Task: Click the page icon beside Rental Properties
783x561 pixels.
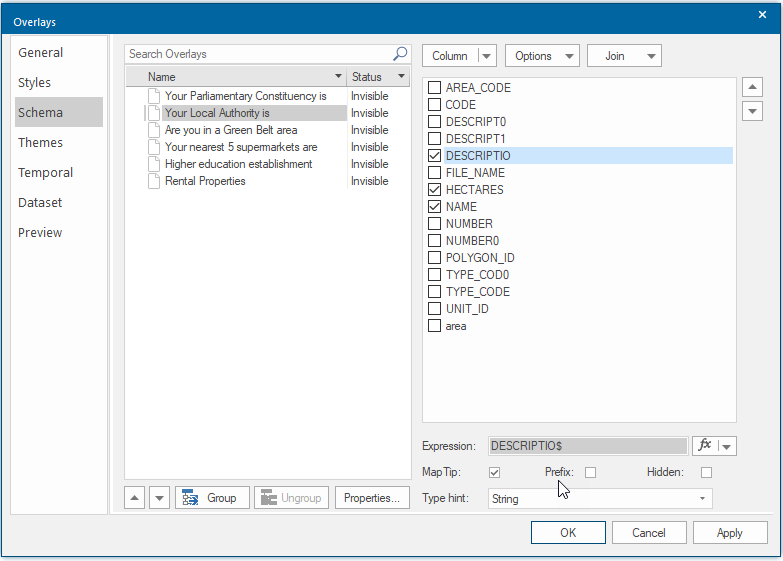Action: coord(154,181)
